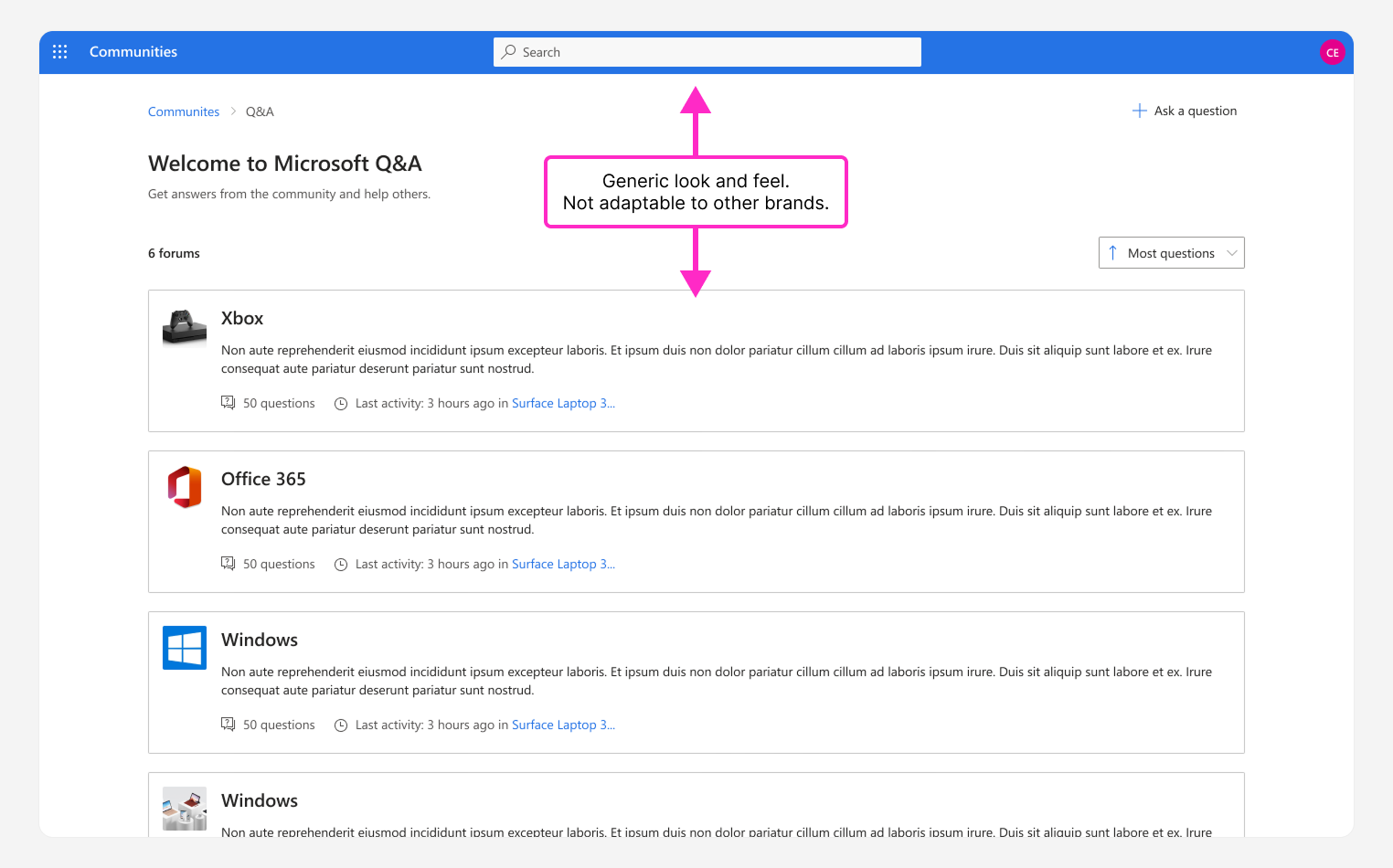This screenshot has height=868, width=1393.
Task: Open the Most questions sort dropdown
Action: pyautogui.click(x=1172, y=253)
